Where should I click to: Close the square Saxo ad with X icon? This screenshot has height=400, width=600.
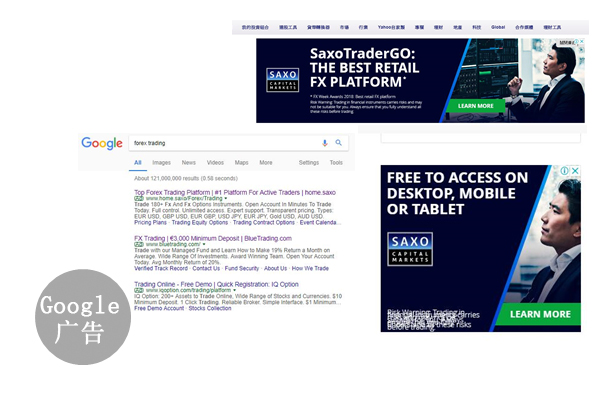tap(575, 171)
